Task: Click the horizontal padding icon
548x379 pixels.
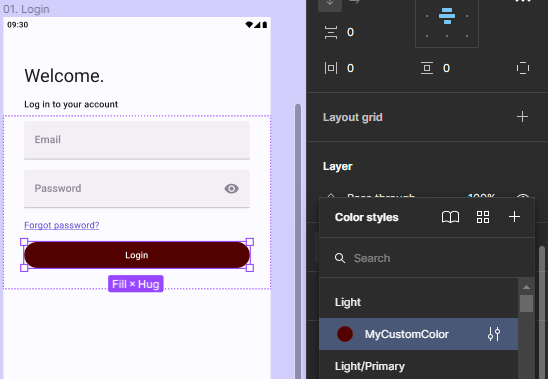Action: tap(331, 68)
